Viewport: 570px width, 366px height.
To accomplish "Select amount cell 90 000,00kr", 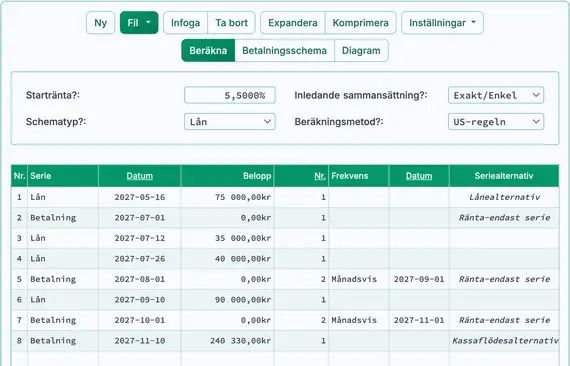I will (x=227, y=300).
